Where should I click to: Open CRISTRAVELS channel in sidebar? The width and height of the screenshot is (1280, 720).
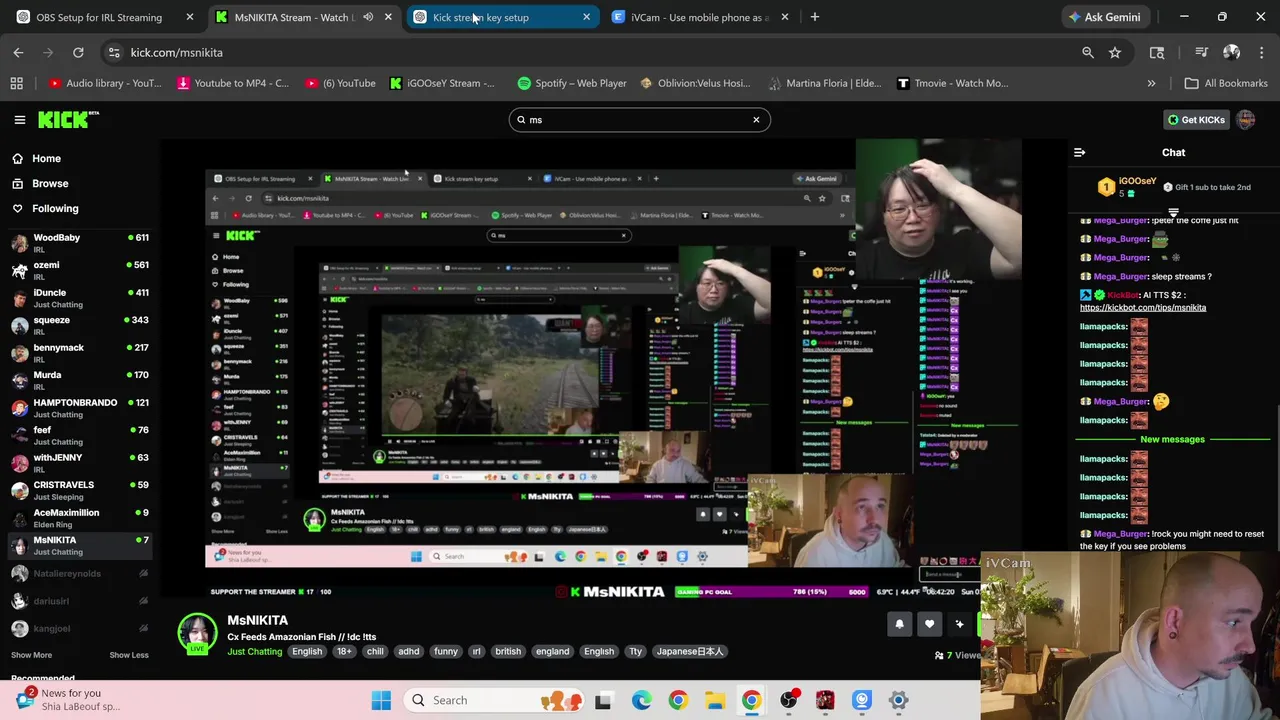(80, 490)
